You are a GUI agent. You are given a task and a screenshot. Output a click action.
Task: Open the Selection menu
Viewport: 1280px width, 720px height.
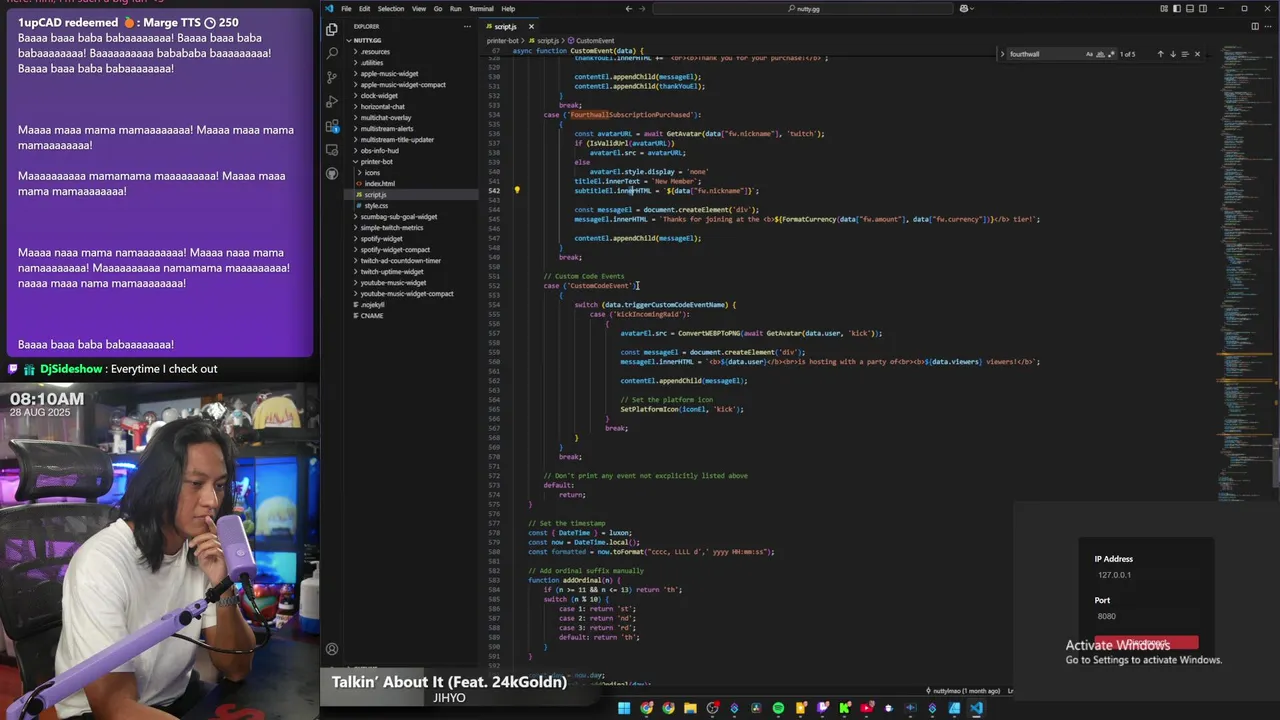click(x=391, y=9)
